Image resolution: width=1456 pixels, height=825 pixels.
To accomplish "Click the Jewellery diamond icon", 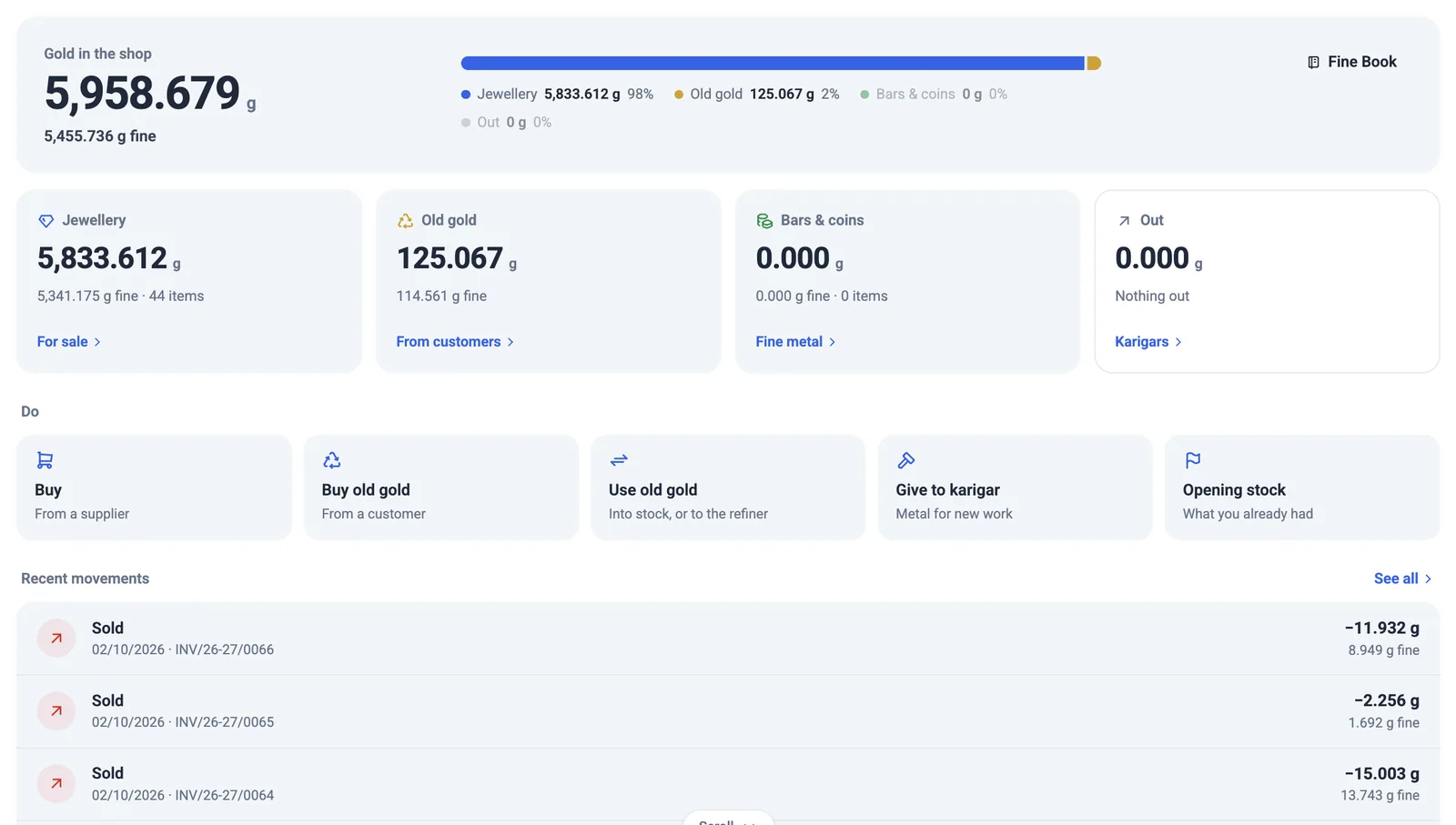I will click(x=46, y=221).
